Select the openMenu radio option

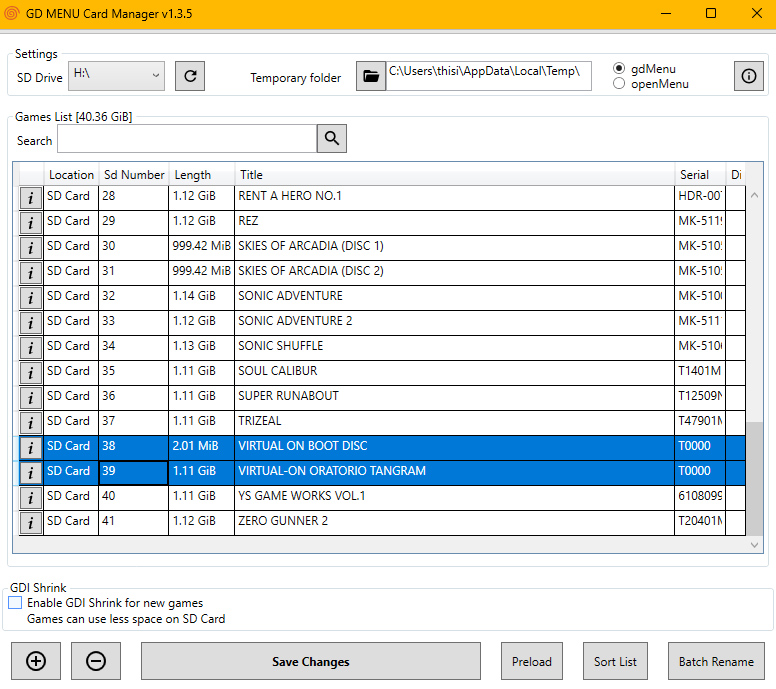pos(619,84)
